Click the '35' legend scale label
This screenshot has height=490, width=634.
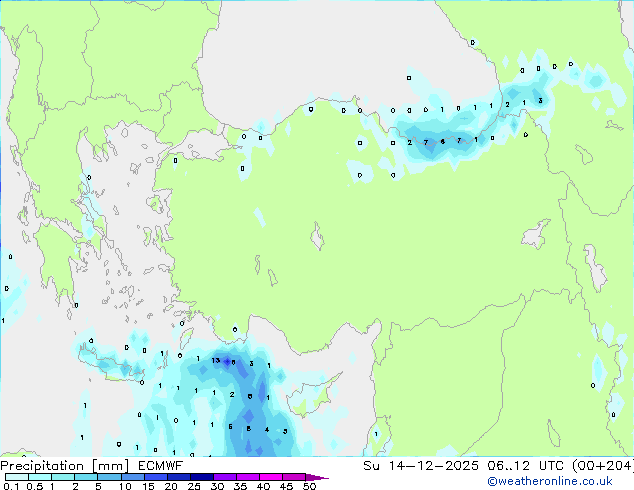240,486
